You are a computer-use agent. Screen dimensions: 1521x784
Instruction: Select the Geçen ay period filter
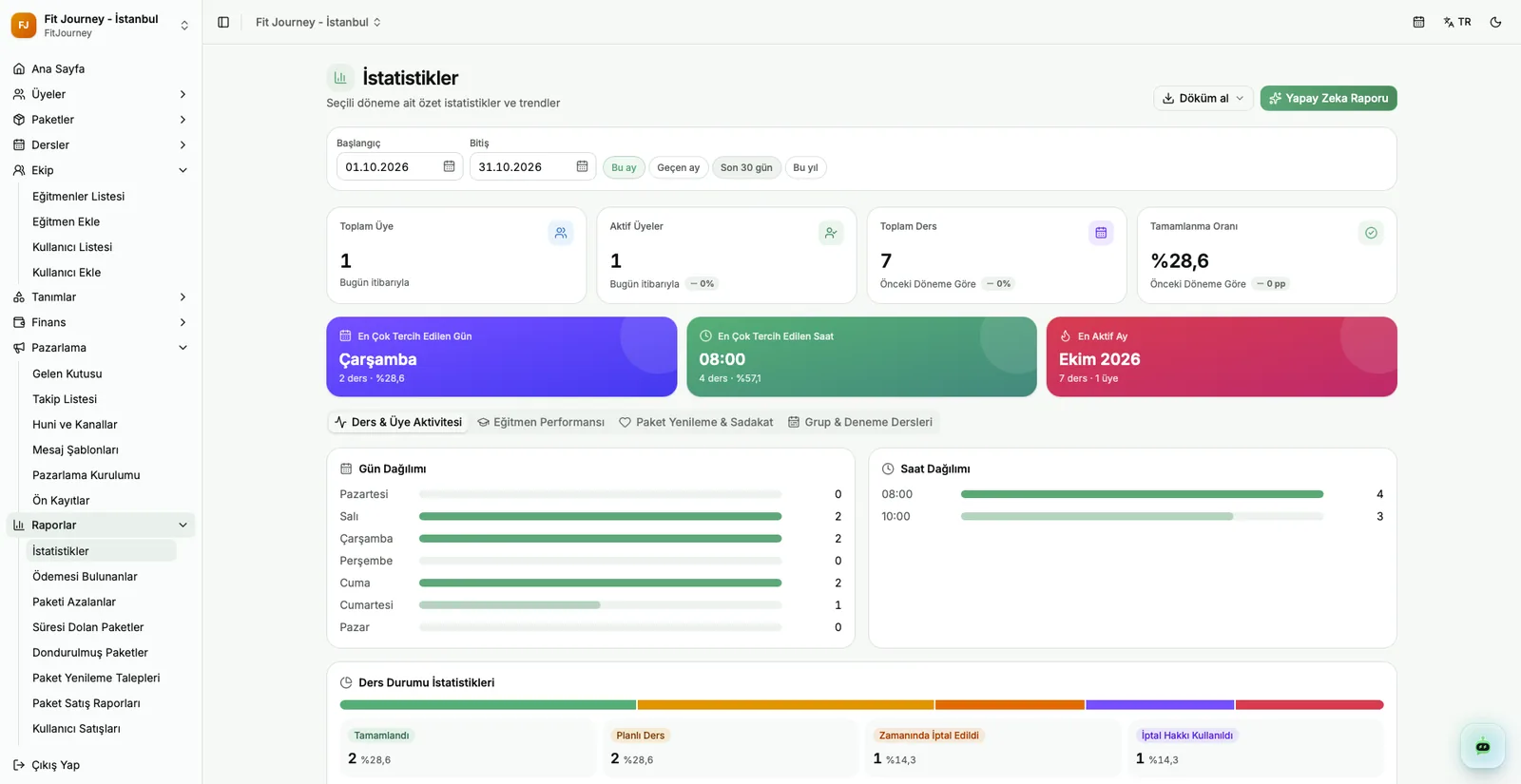click(x=678, y=167)
